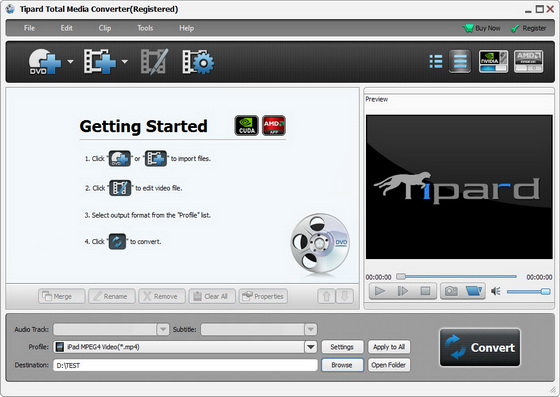This screenshot has height=397, width=560.
Task: Switch to detail view mode icon
Action: click(x=460, y=61)
